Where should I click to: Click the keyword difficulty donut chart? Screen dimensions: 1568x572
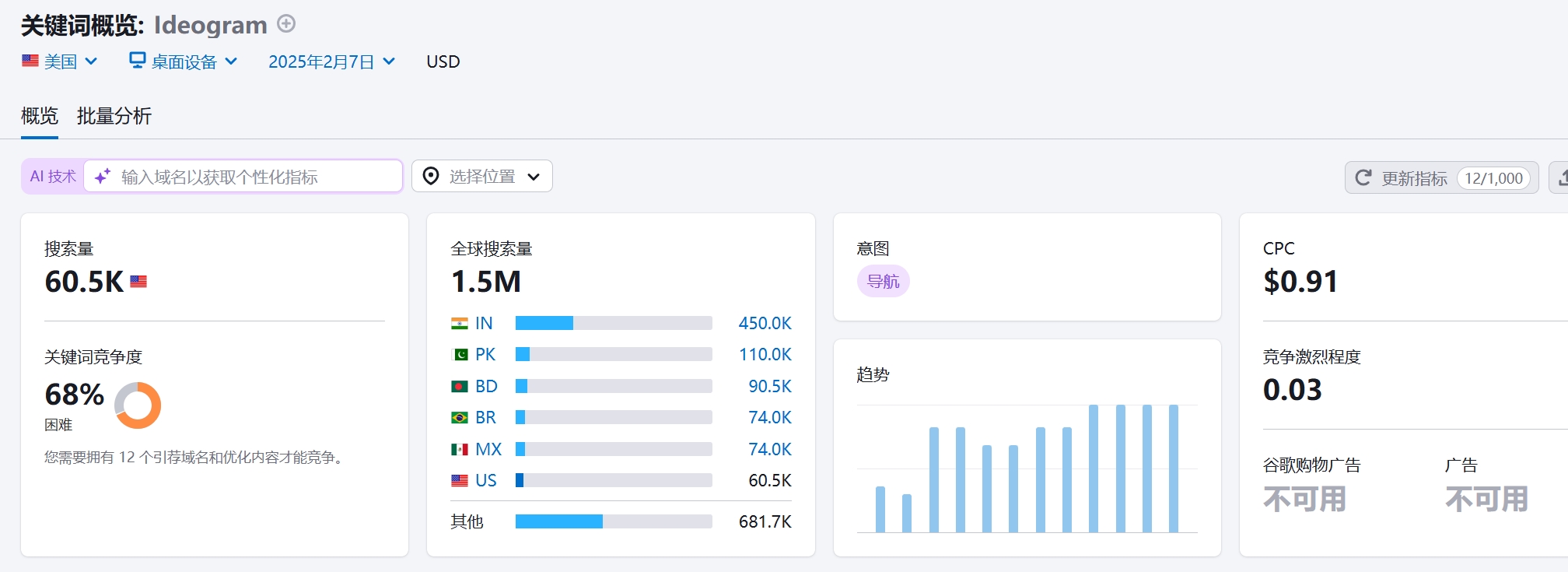(138, 405)
